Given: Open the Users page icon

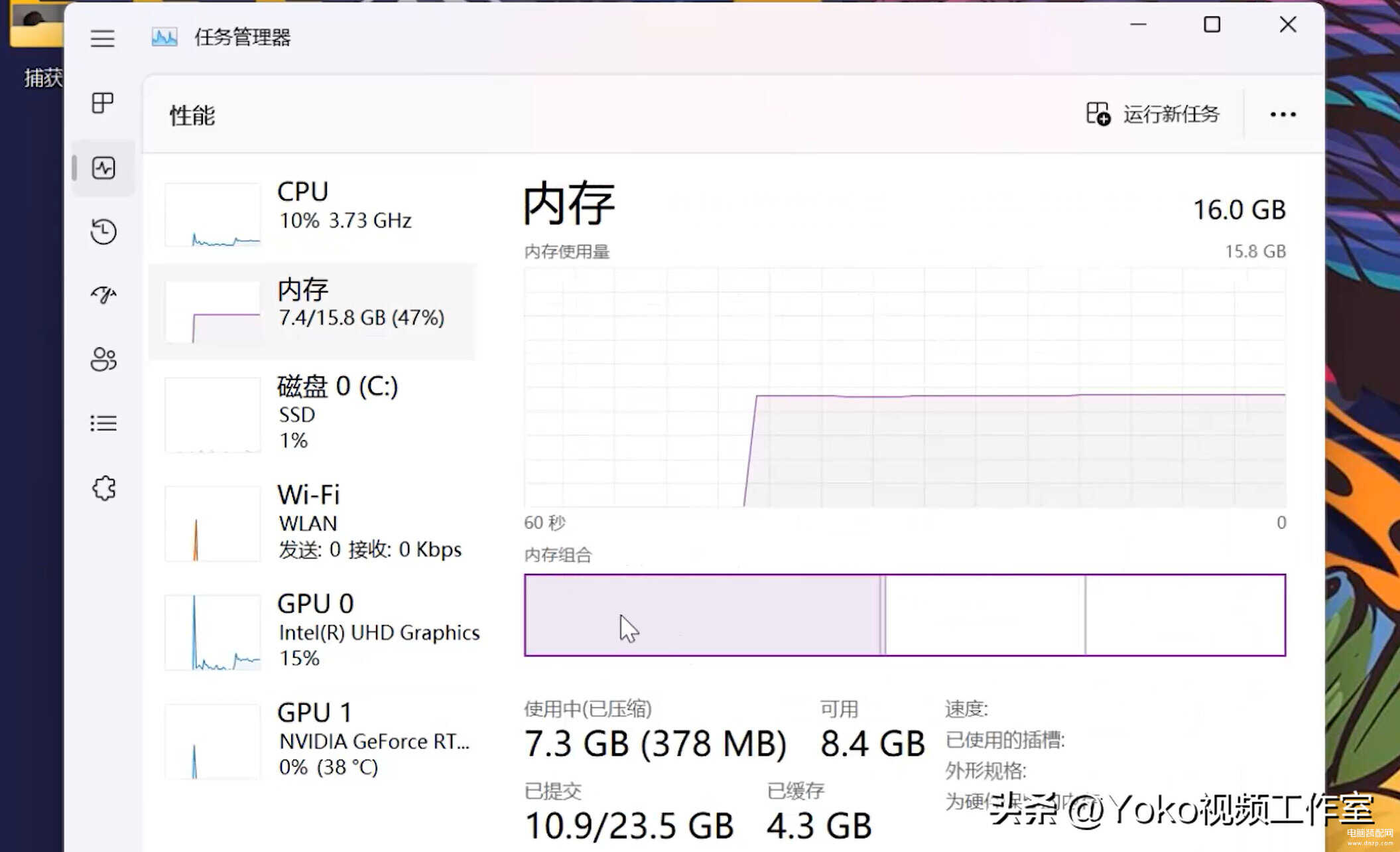Looking at the screenshot, I should click(103, 359).
